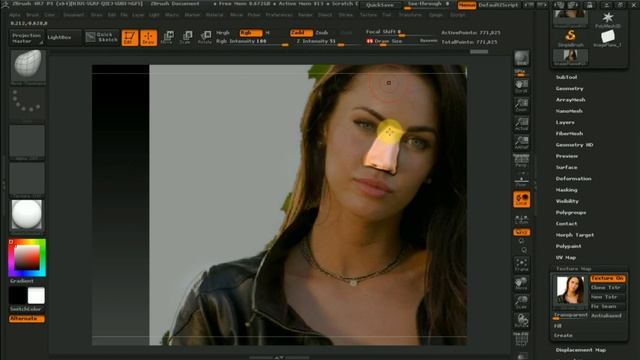Click the Projection Master button

27,38
